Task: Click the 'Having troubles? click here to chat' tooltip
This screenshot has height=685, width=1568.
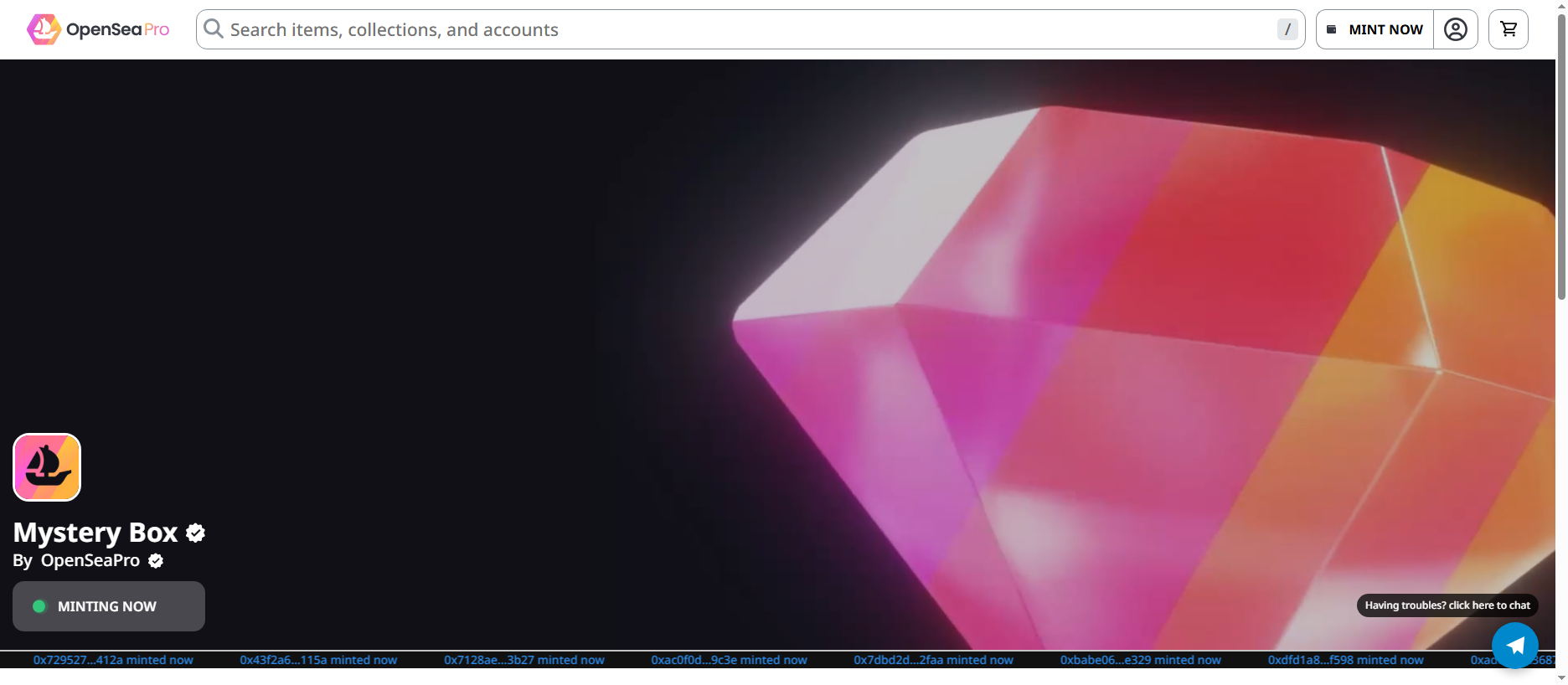Action: pyautogui.click(x=1447, y=605)
